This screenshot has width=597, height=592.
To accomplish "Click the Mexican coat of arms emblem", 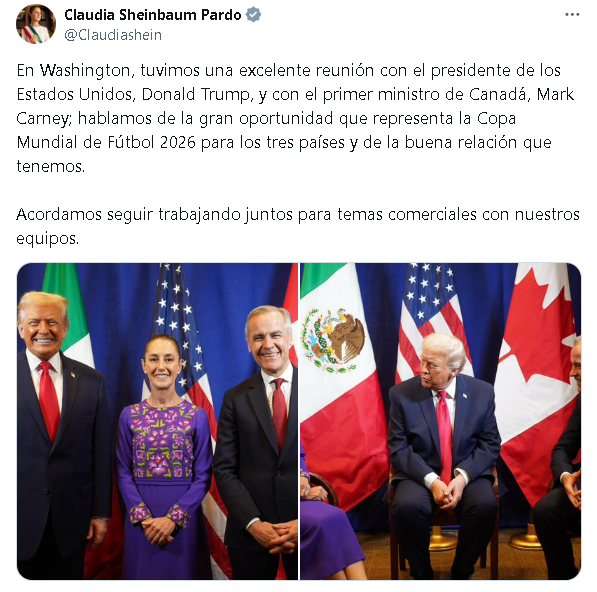I will pos(333,340).
